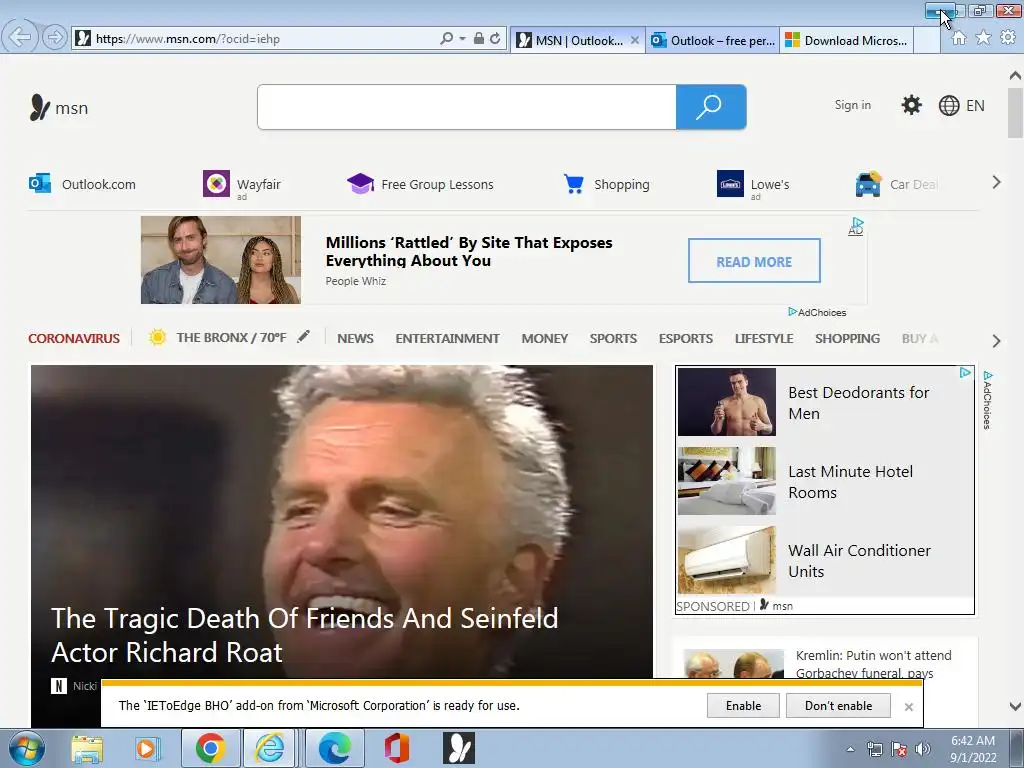Go back with the browser Back arrow
Screen dimensions: 1024x768
[20, 37]
